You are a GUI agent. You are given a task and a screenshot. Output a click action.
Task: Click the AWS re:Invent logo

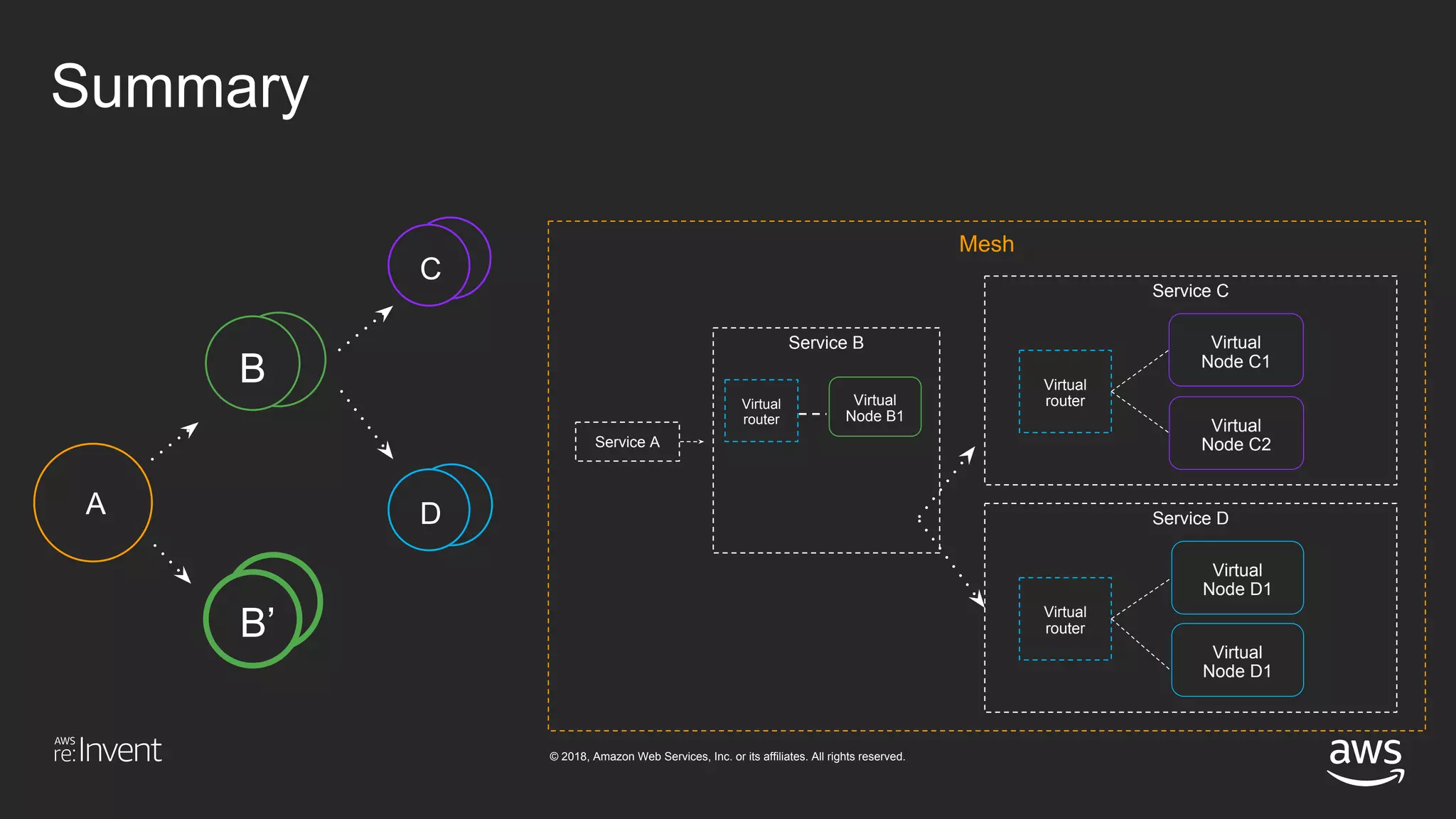pos(108,750)
